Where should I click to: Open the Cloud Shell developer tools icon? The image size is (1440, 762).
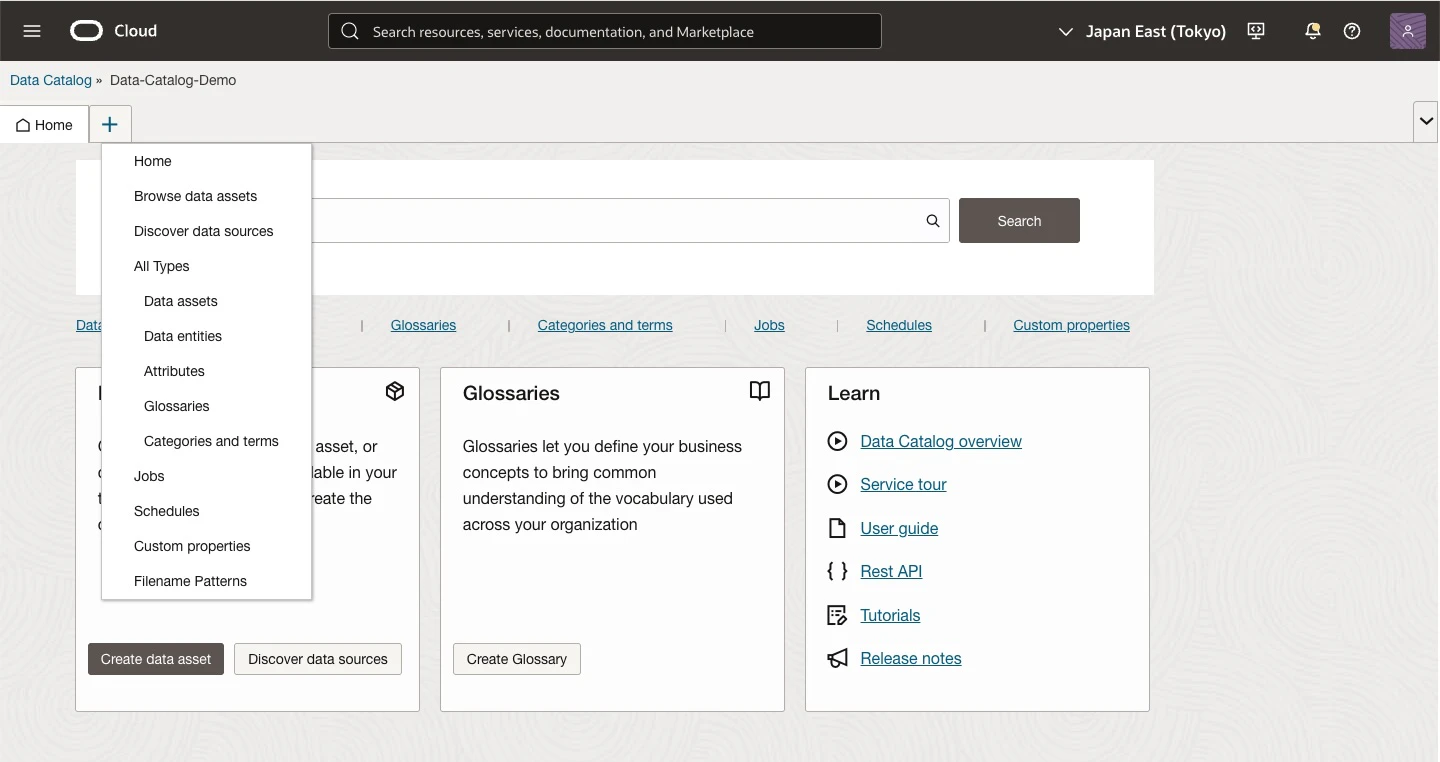coord(1257,31)
